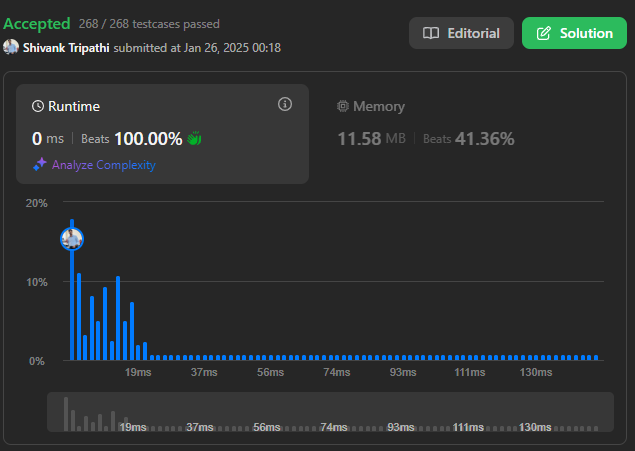Click the Shivank Tripathi username
Image resolution: width=635 pixels, height=451 pixels.
pos(66,48)
